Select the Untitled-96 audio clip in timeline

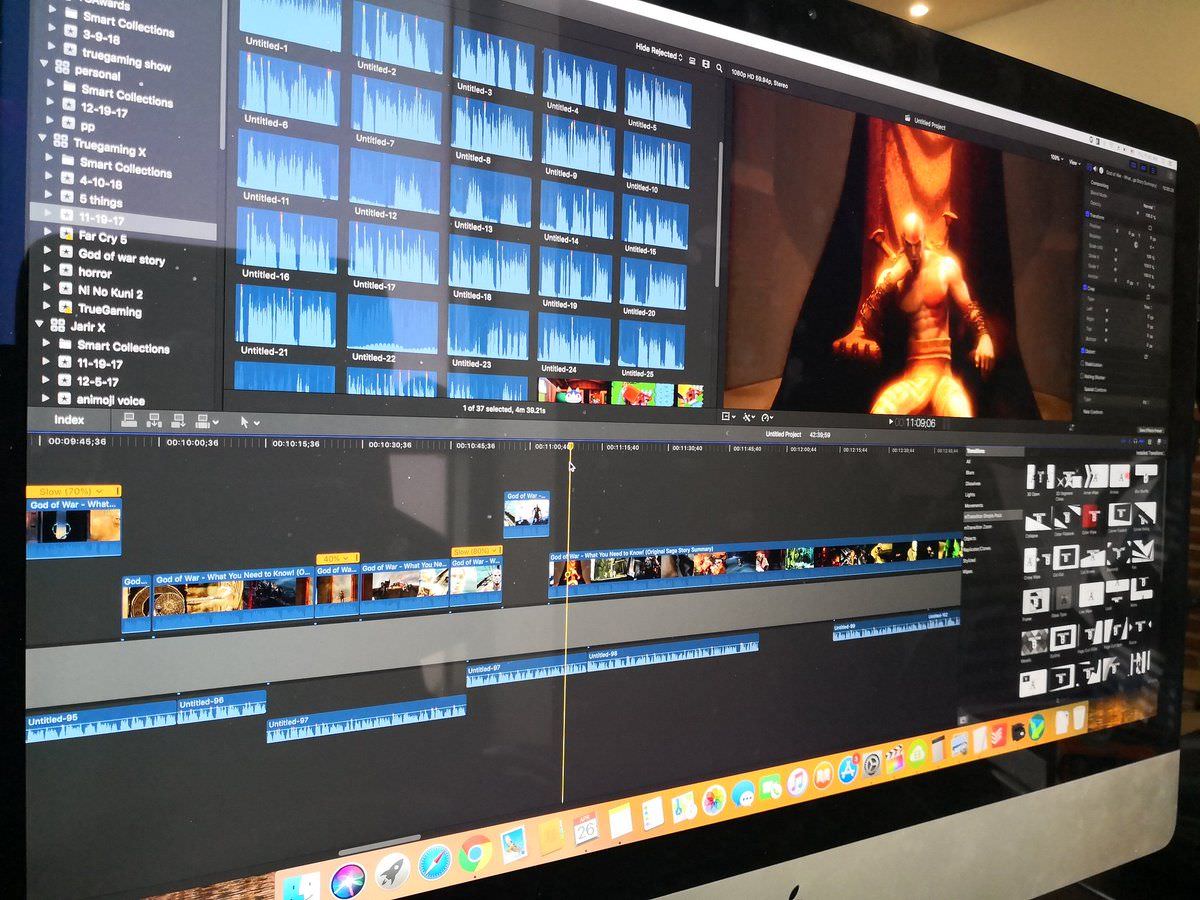222,706
